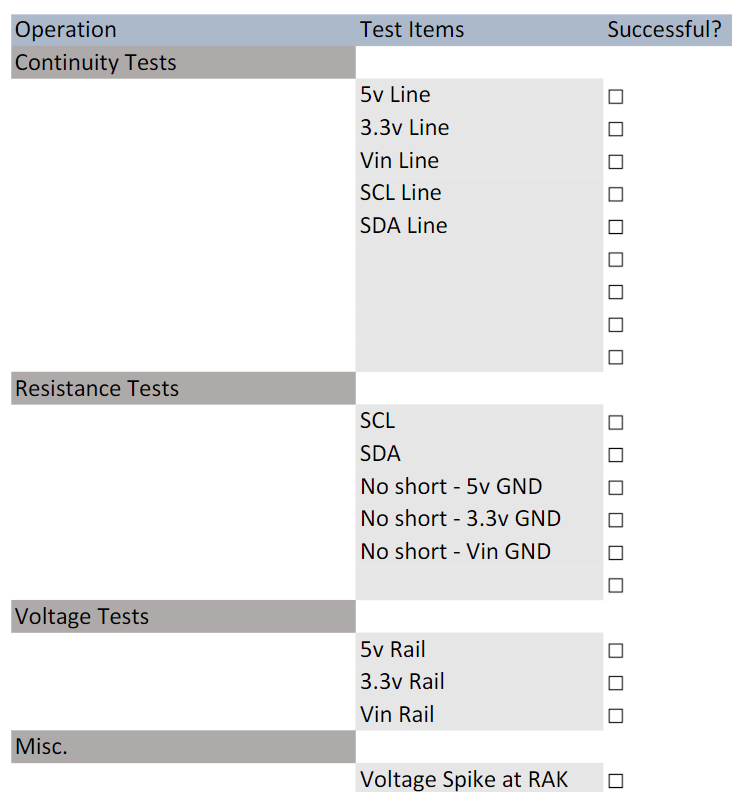Click the Successful? column header

click(664, 30)
